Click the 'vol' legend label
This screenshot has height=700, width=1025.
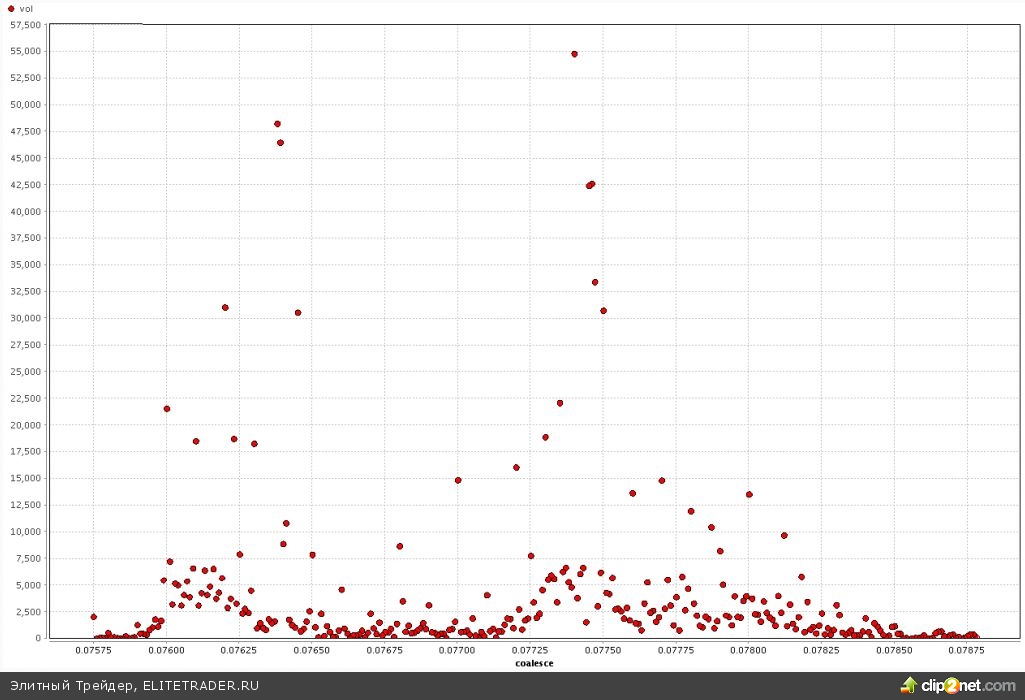tap(26, 9)
